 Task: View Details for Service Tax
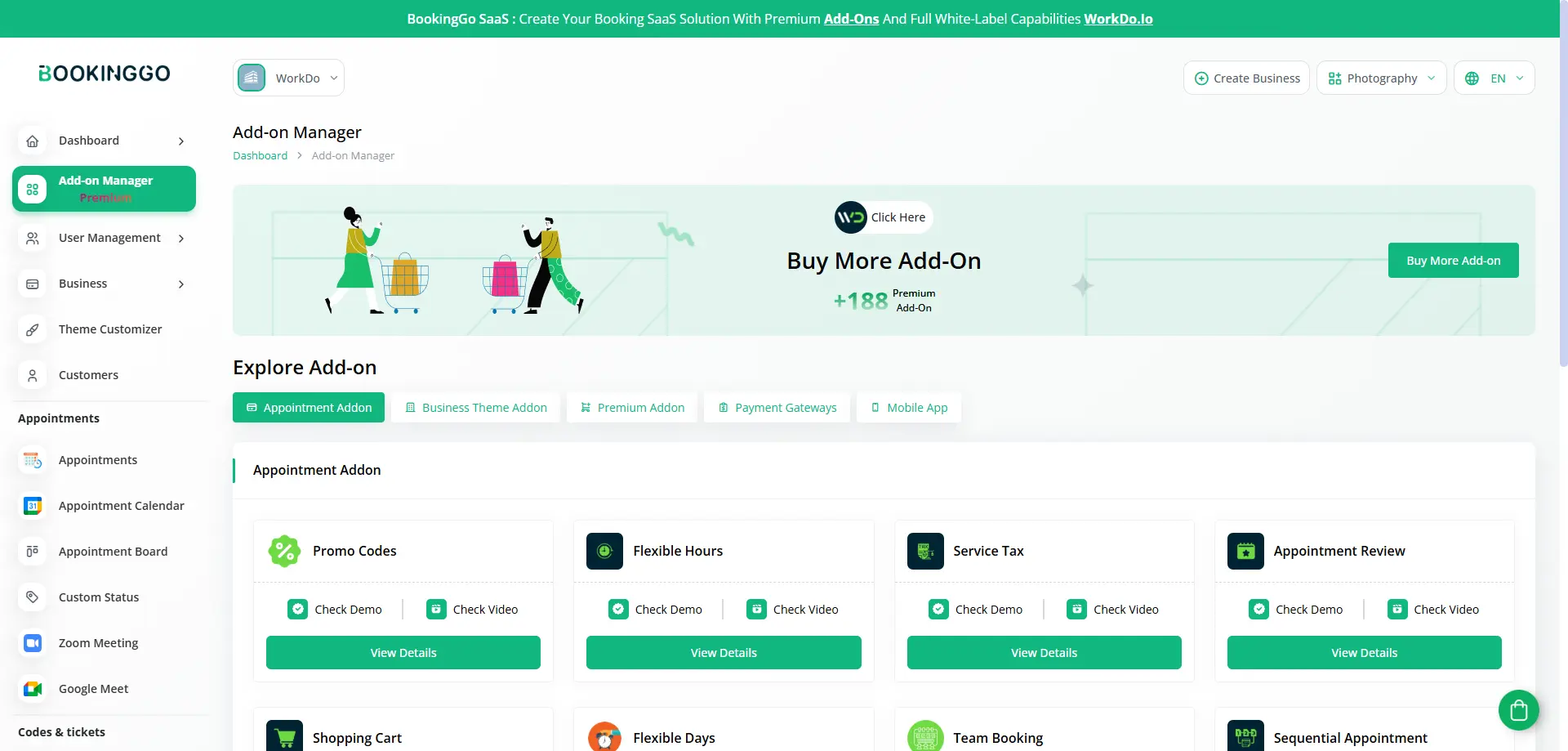pyautogui.click(x=1045, y=652)
